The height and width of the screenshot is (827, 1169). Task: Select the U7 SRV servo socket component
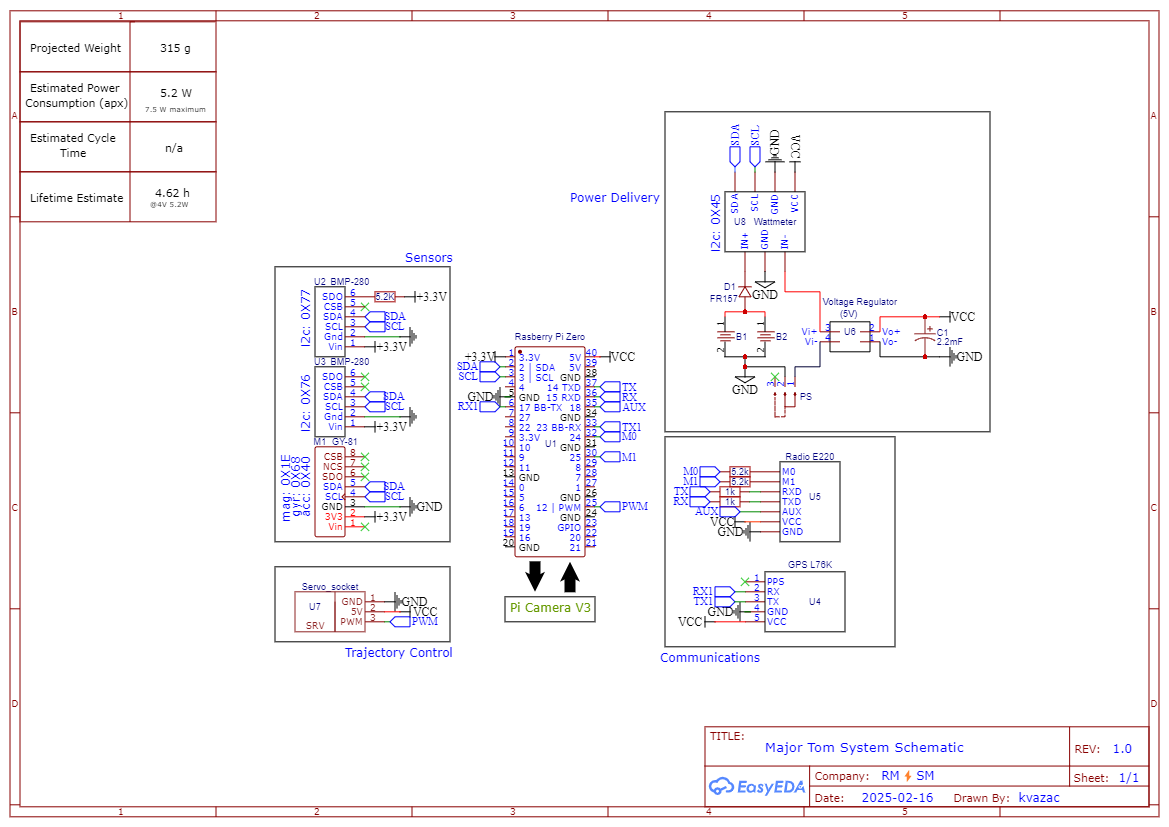click(x=330, y=611)
